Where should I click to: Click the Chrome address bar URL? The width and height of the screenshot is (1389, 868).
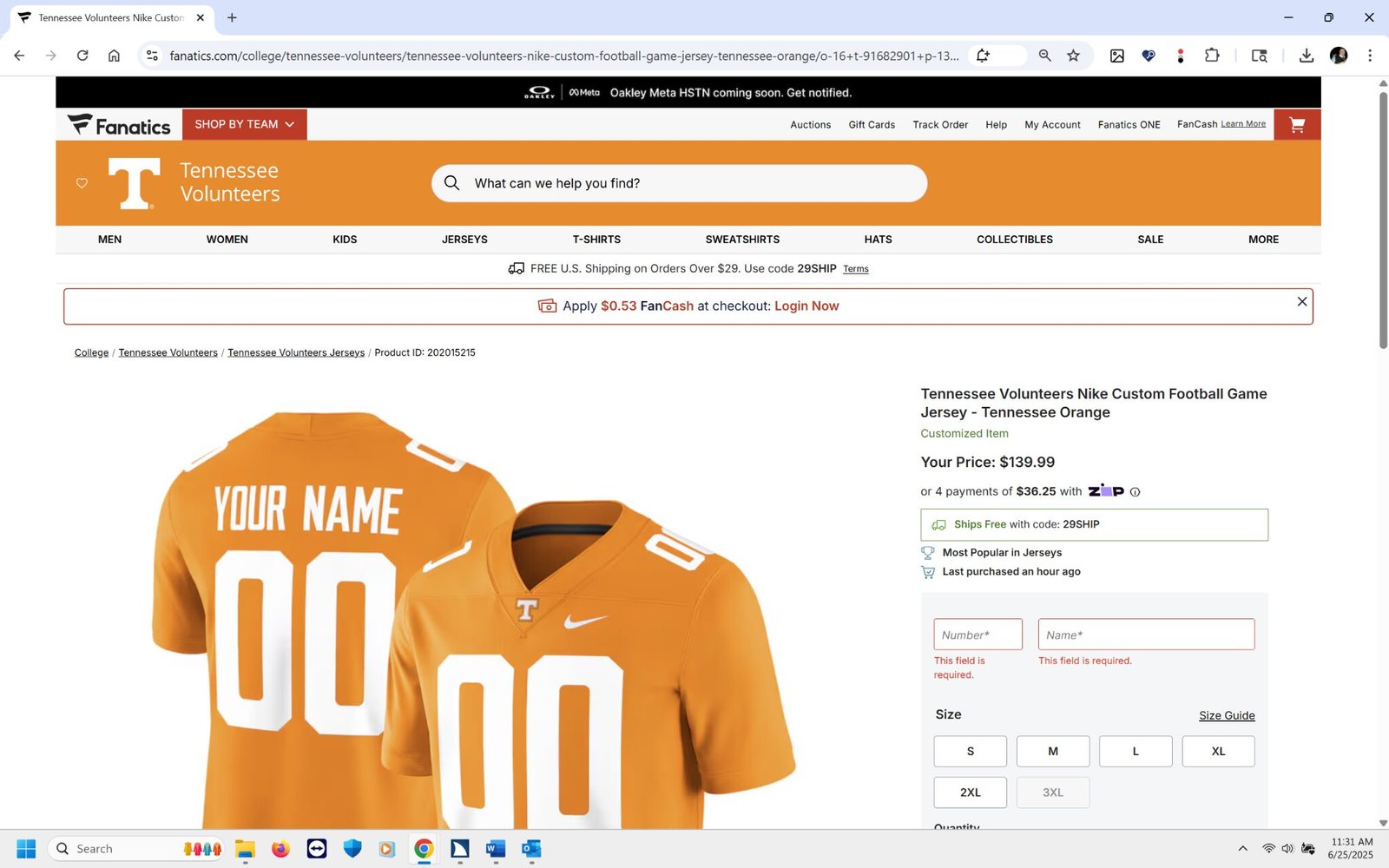564,56
